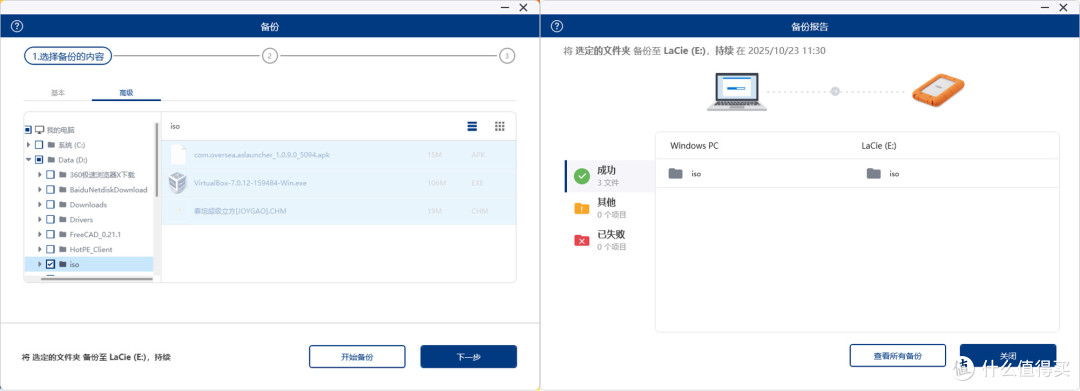Click the Drivers folder icon in tree
Image resolution: width=1080 pixels, height=391 pixels.
coord(63,220)
